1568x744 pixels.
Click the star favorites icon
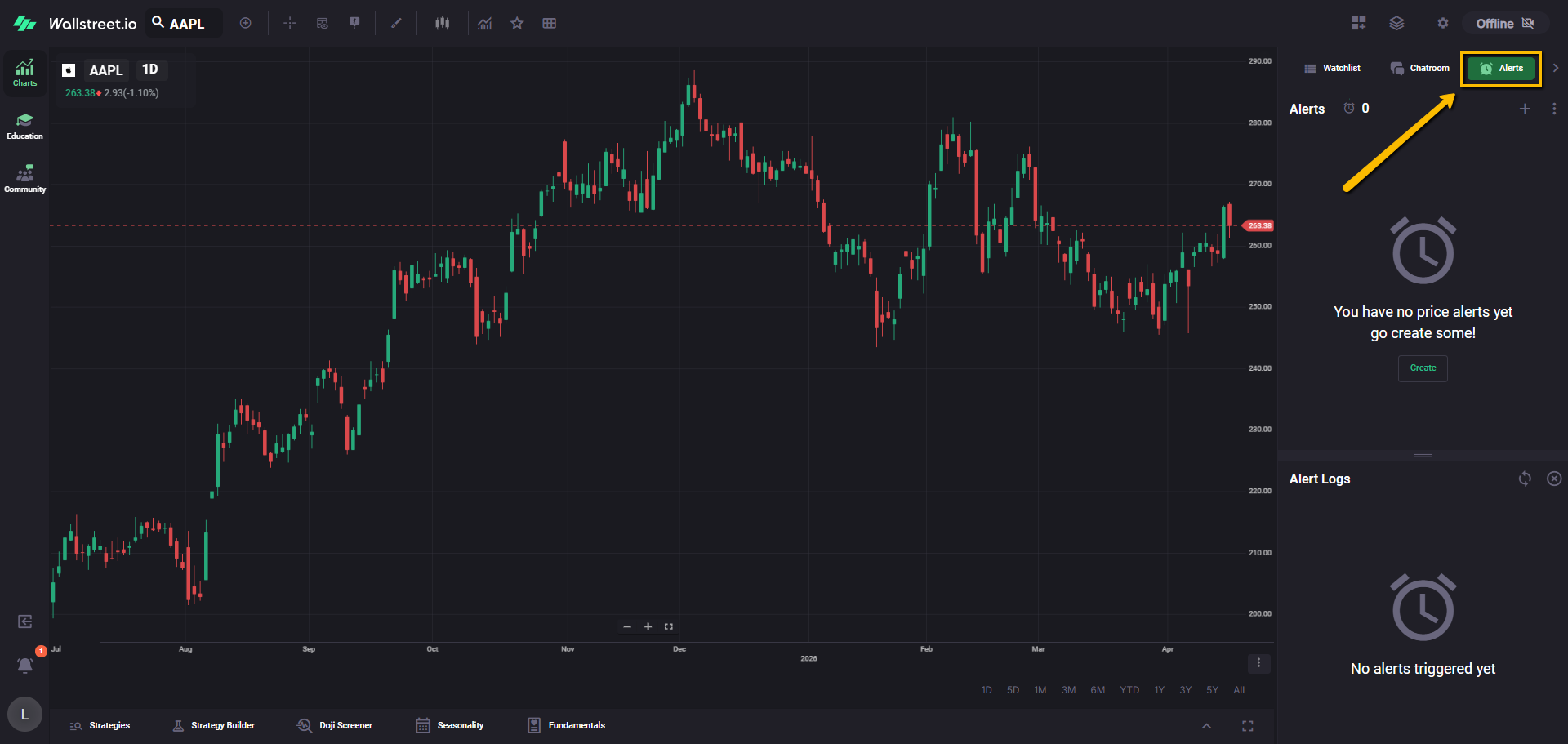517,24
